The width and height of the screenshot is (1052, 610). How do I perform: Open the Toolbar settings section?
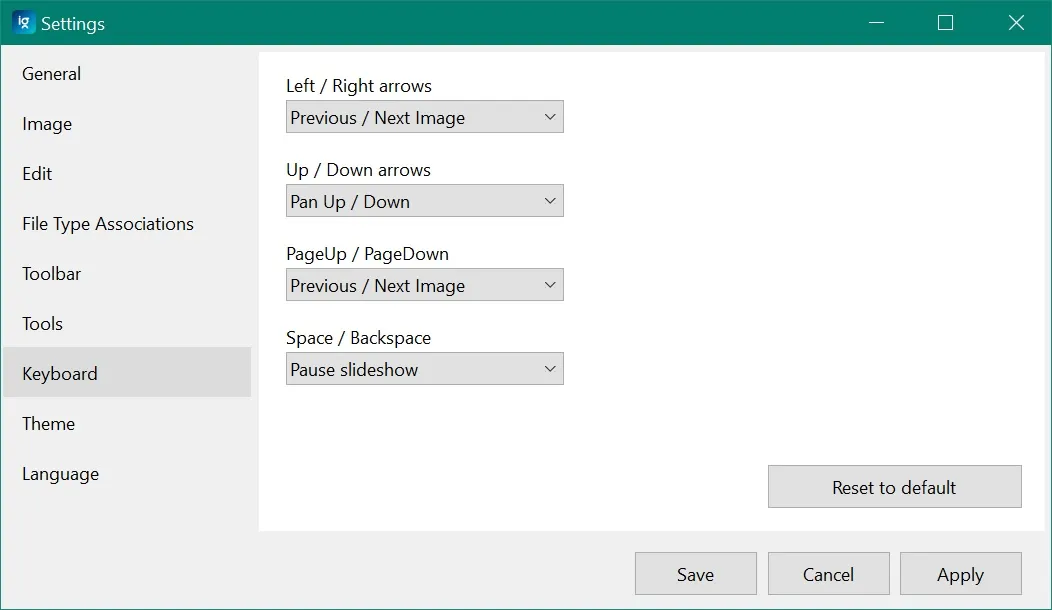pyautogui.click(x=127, y=274)
